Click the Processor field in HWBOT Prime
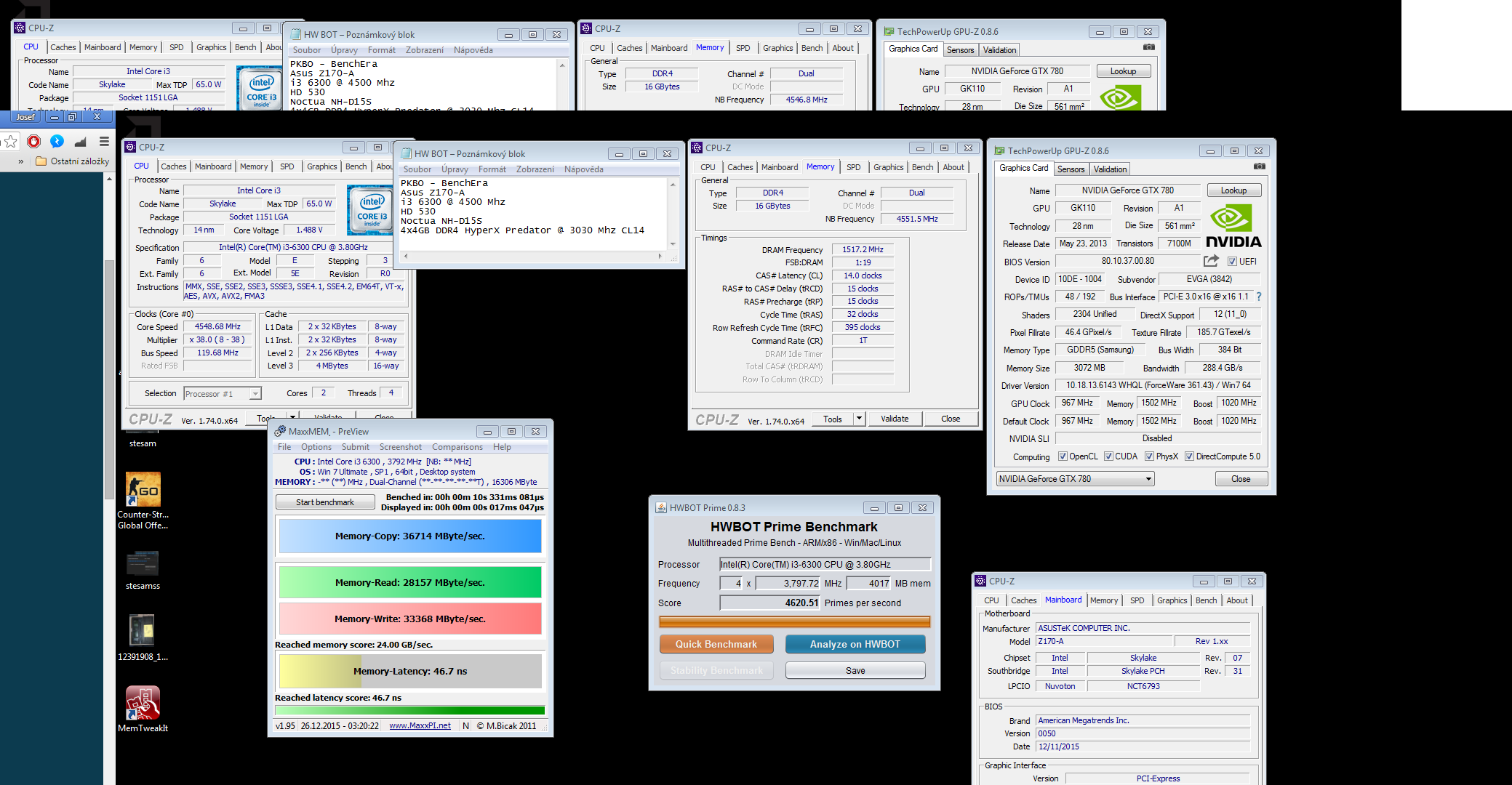The height and width of the screenshot is (785, 1512). coord(825,565)
